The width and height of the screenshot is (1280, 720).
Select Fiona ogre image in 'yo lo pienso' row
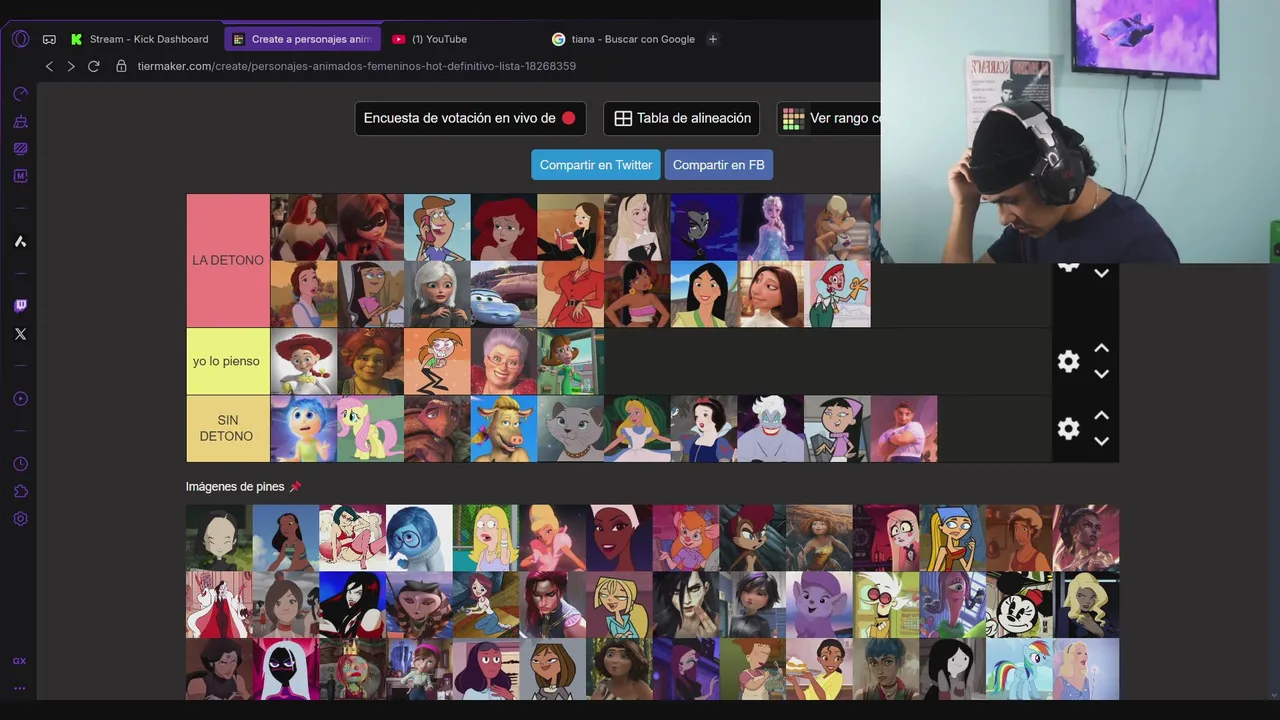pos(370,361)
